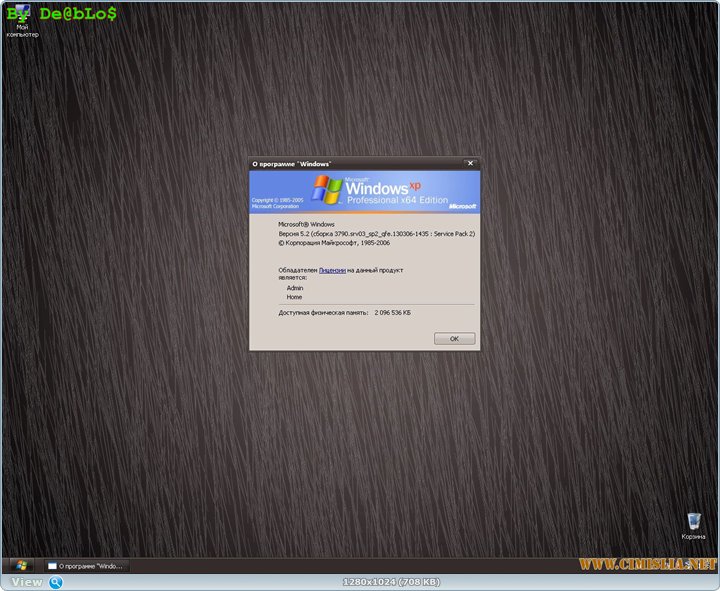The image size is (720, 591).
Task: Click the "Microsoft® Windows" text line
Action: (306, 225)
